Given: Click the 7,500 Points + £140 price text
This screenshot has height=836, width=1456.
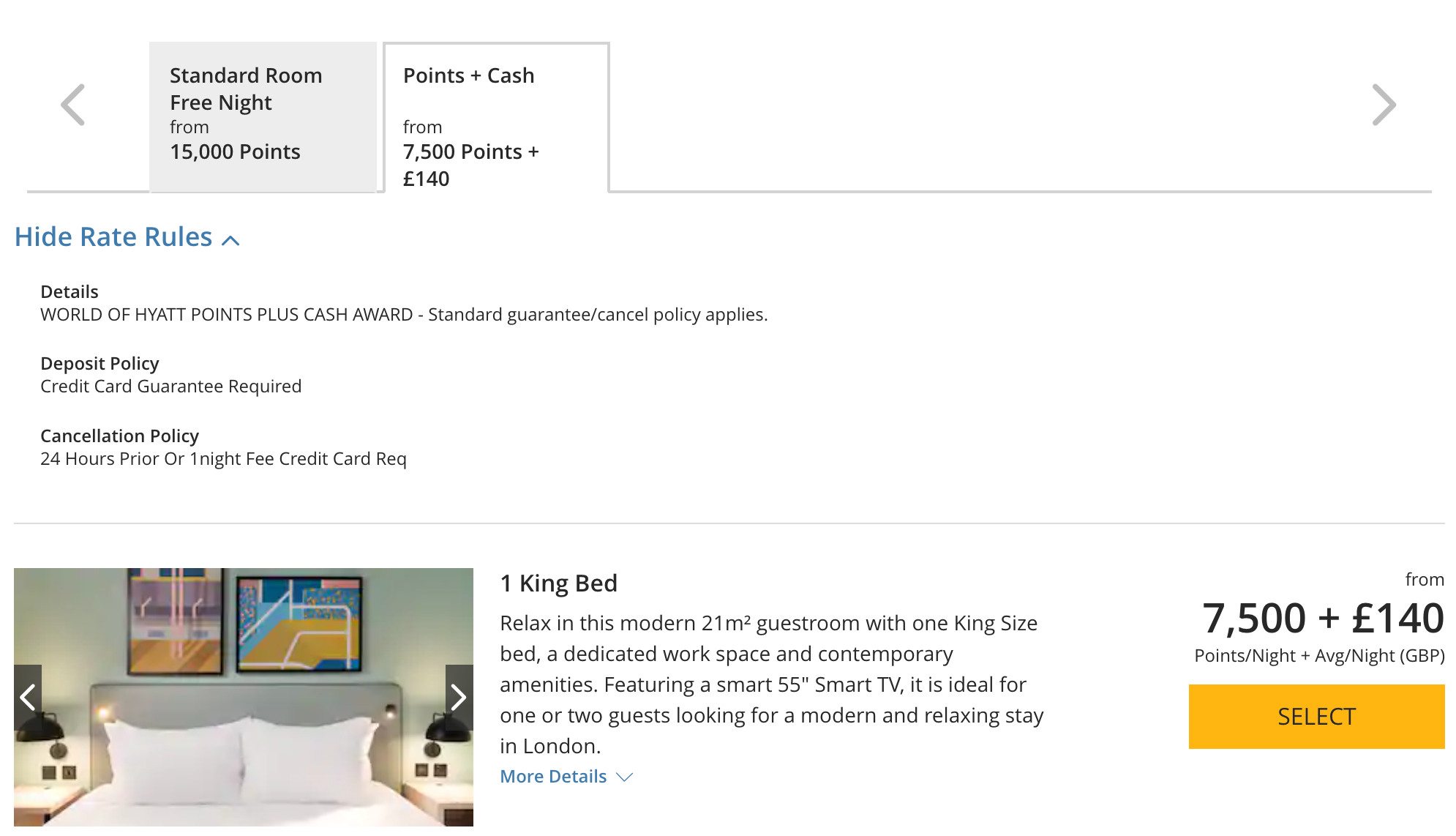Looking at the screenshot, I should coord(470,165).
